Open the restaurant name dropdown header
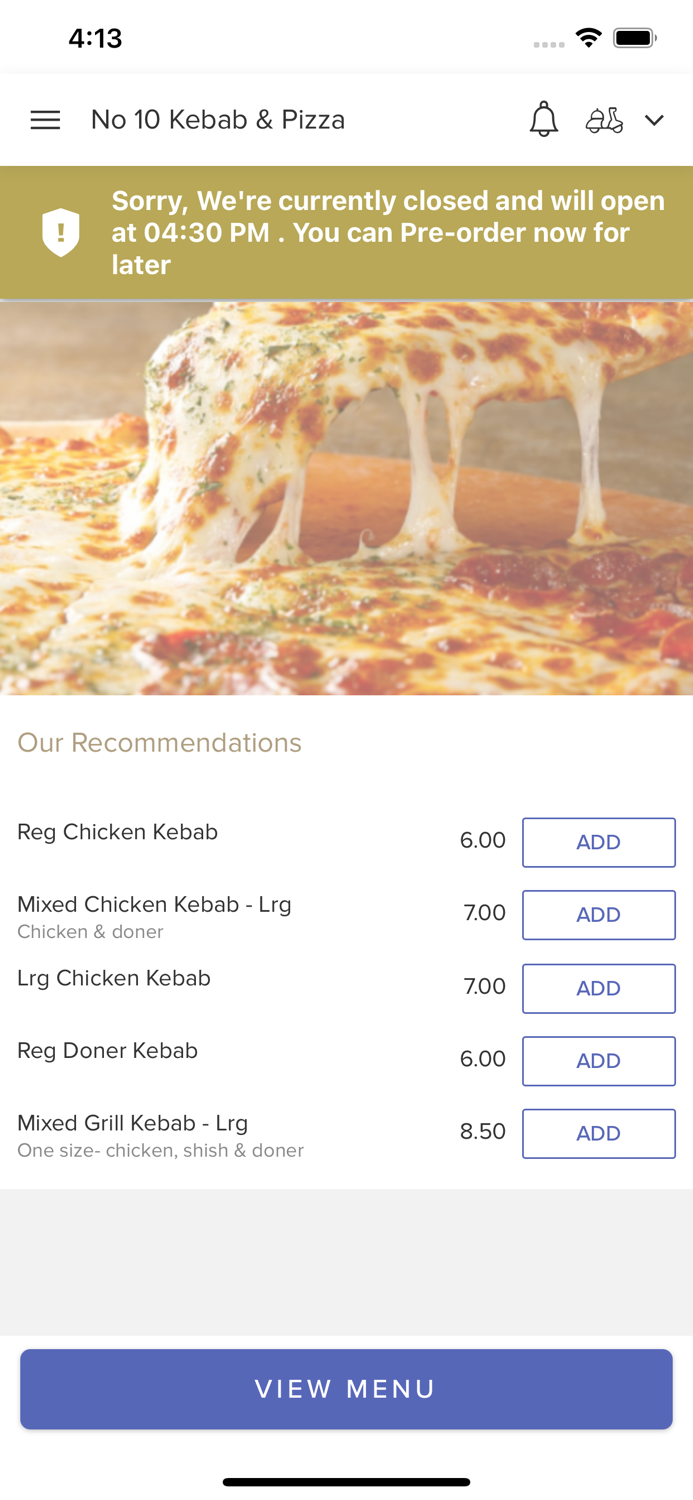This screenshot has width=693, height=1500. (x=218, y=120)
